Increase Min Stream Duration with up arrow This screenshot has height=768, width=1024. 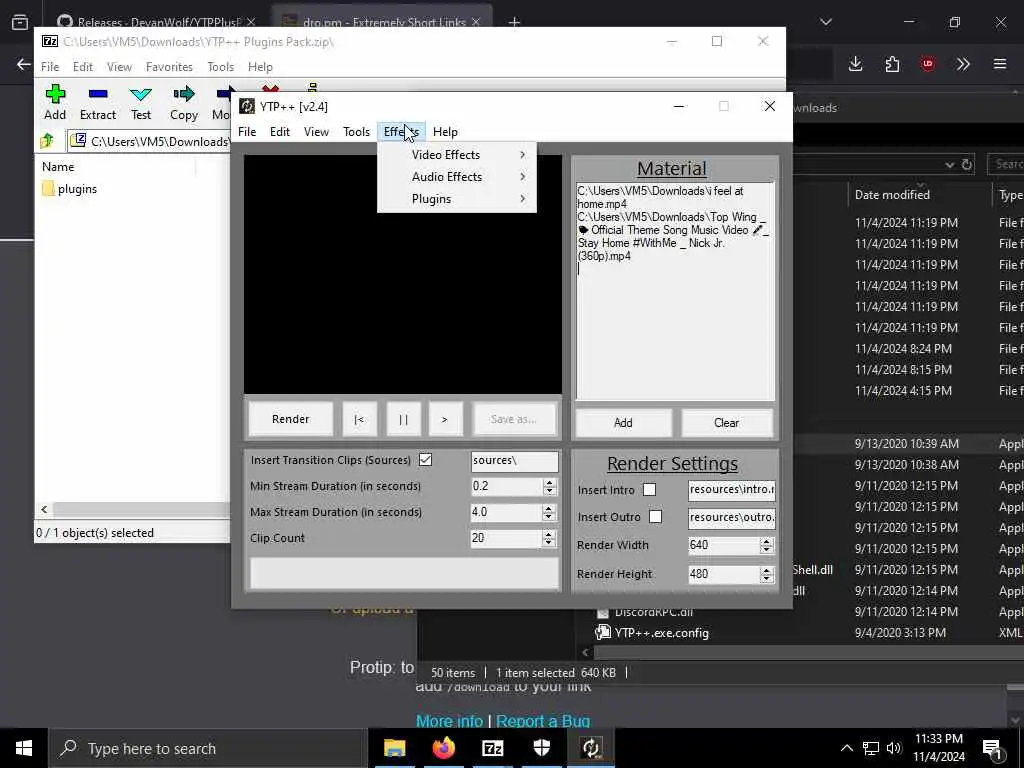point(549,482)
